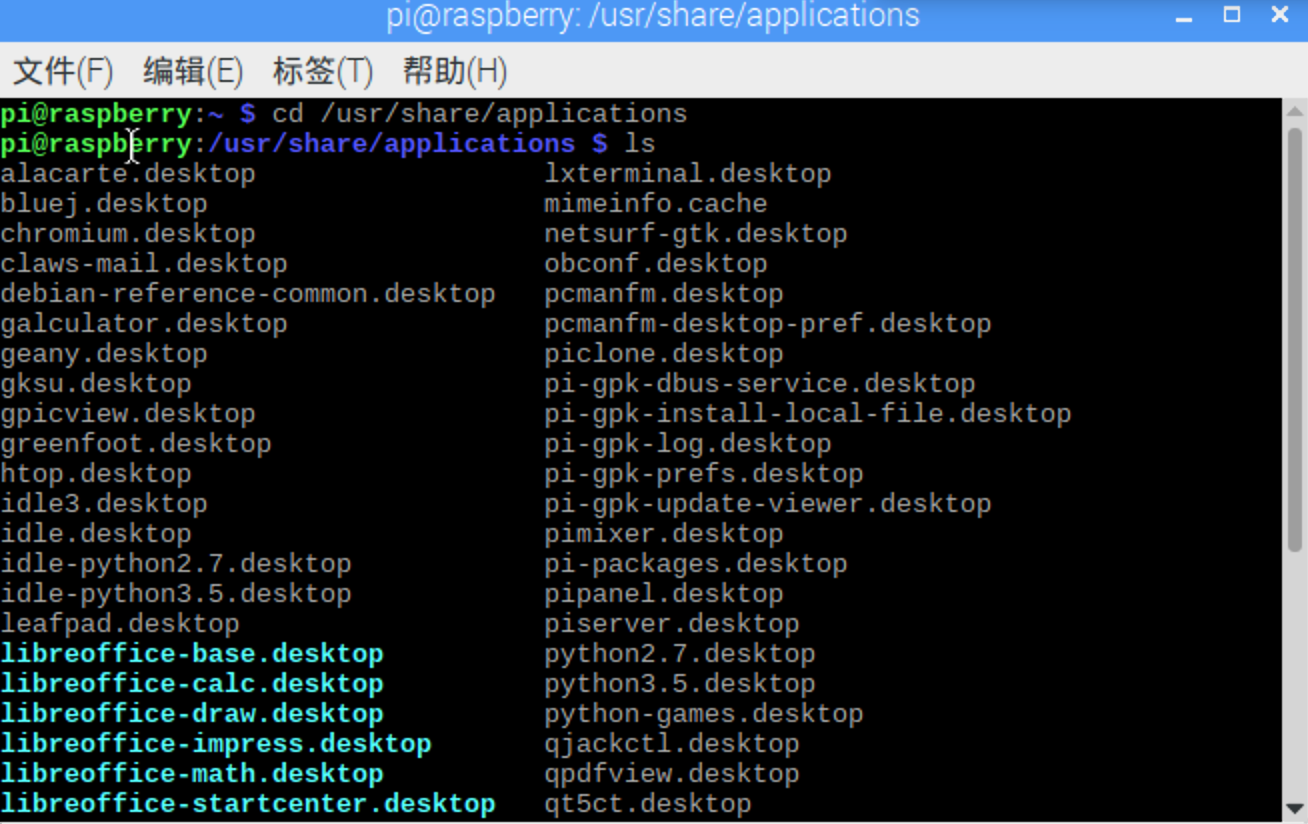Click the text python3.5.desktop
This screenshot has width=1308, height=824.
coord(680,684)
